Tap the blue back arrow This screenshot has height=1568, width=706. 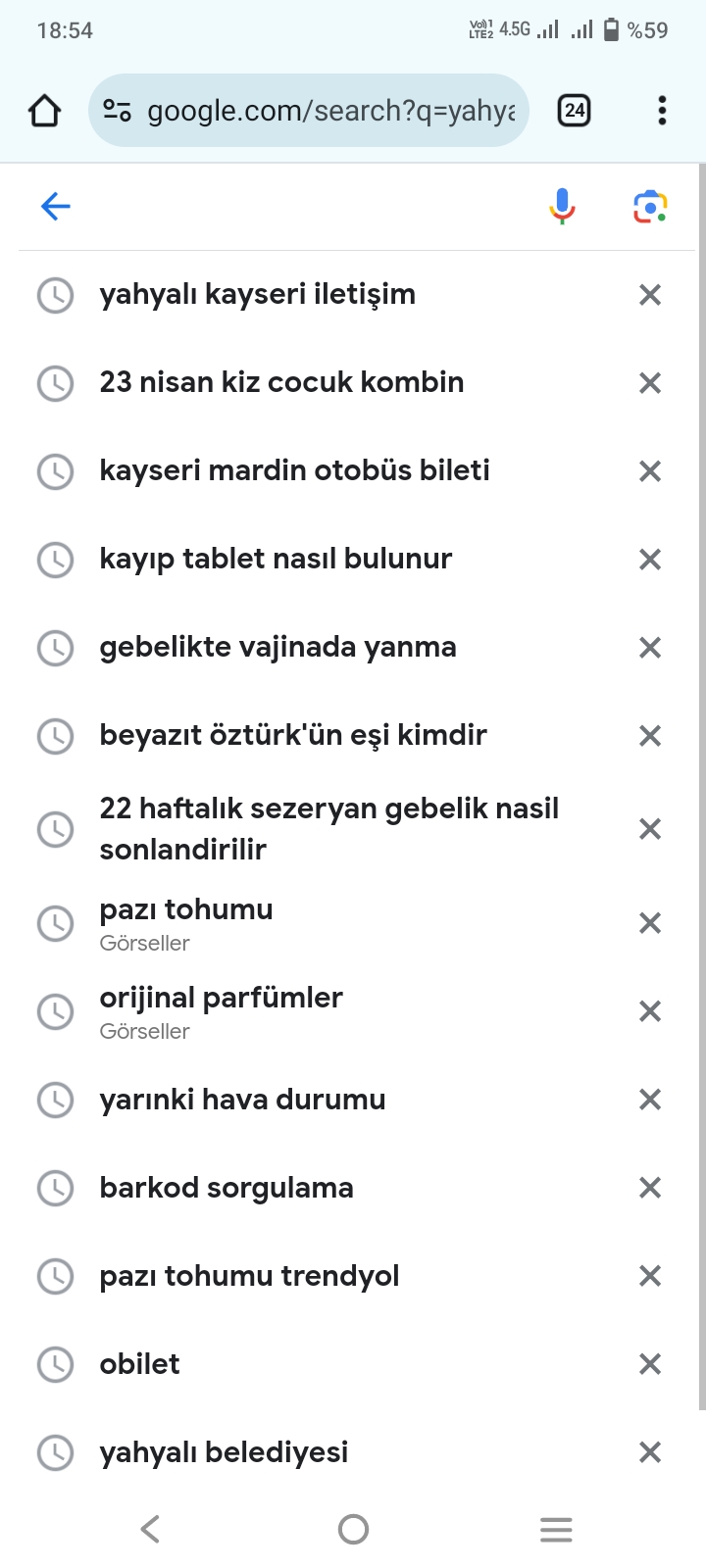pos(56,206)
